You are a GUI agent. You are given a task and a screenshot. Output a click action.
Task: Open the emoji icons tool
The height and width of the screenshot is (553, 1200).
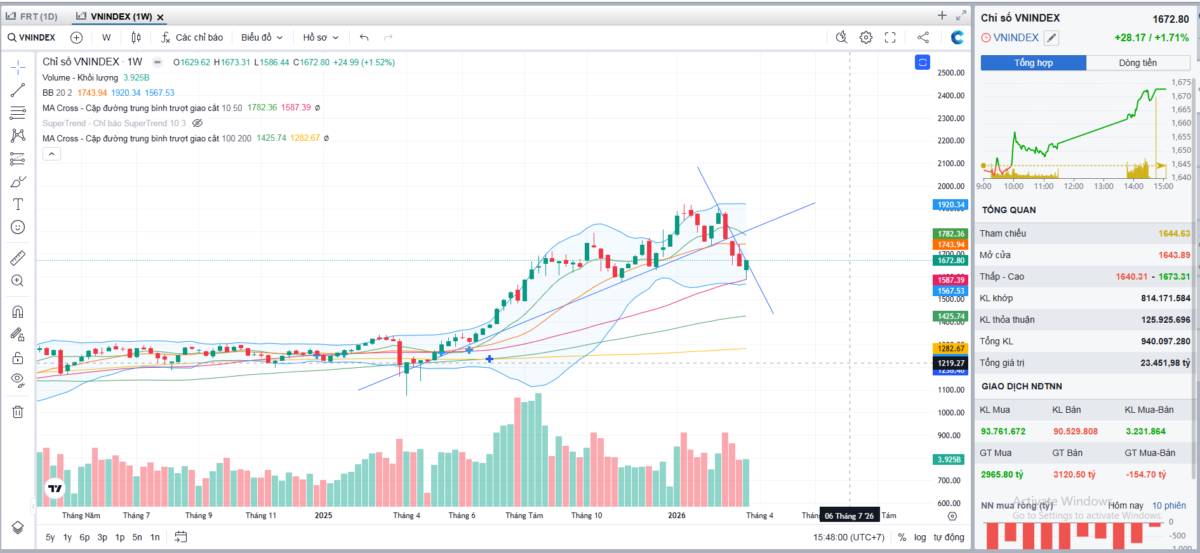click(17, 227)
